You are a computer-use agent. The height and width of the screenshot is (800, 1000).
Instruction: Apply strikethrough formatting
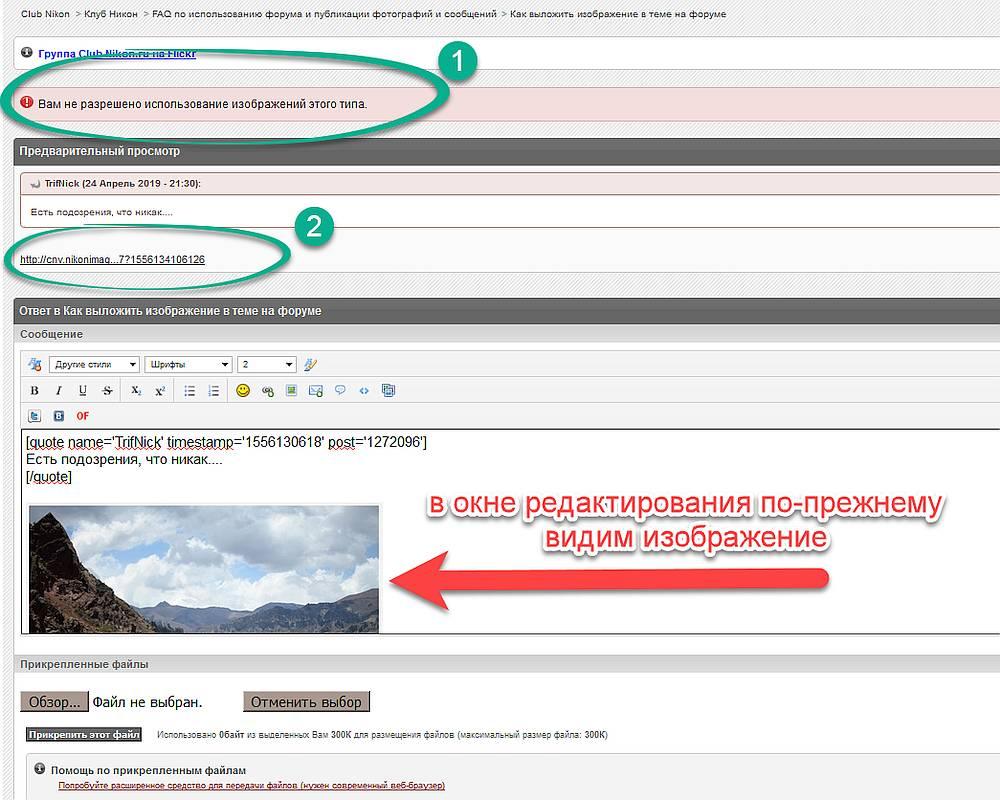(107, 390)
